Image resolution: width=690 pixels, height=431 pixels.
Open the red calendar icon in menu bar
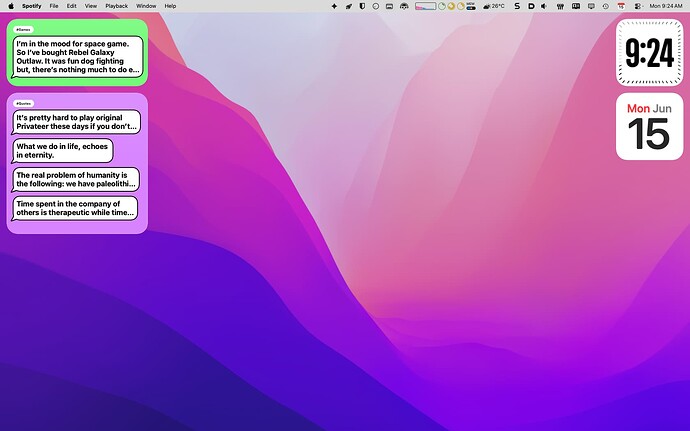click(621, 6)
